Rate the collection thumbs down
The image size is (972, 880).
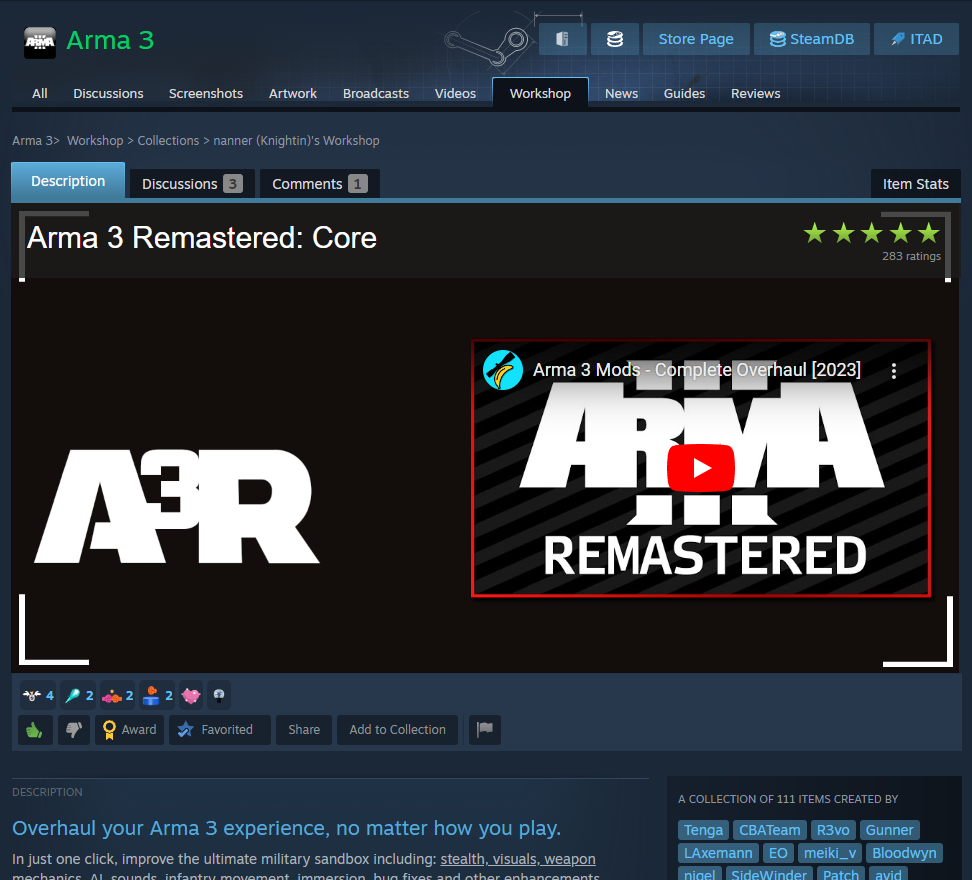click(74, 730)
